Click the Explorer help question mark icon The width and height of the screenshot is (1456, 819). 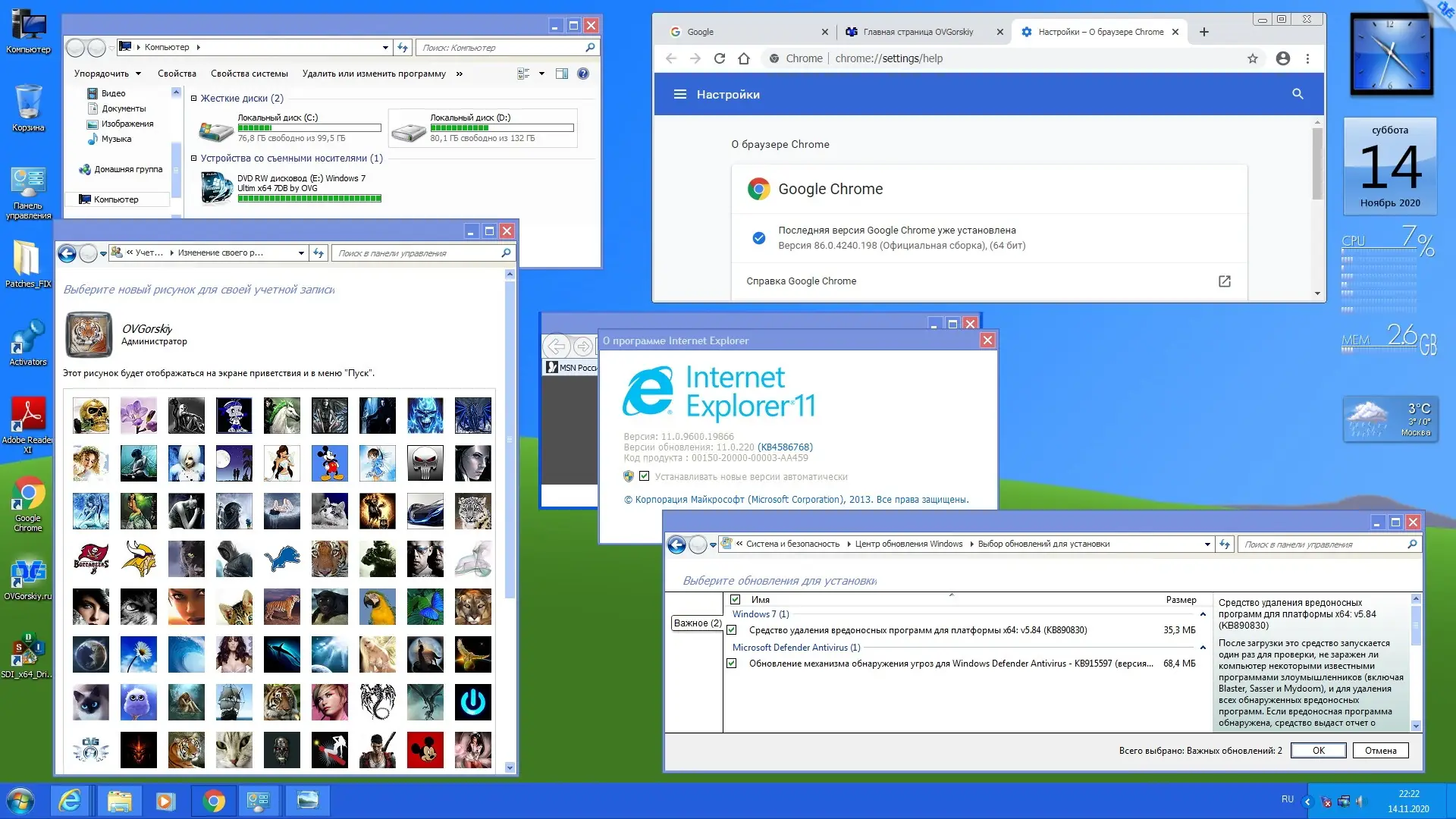pyautogui.click(x=582, y=74)
